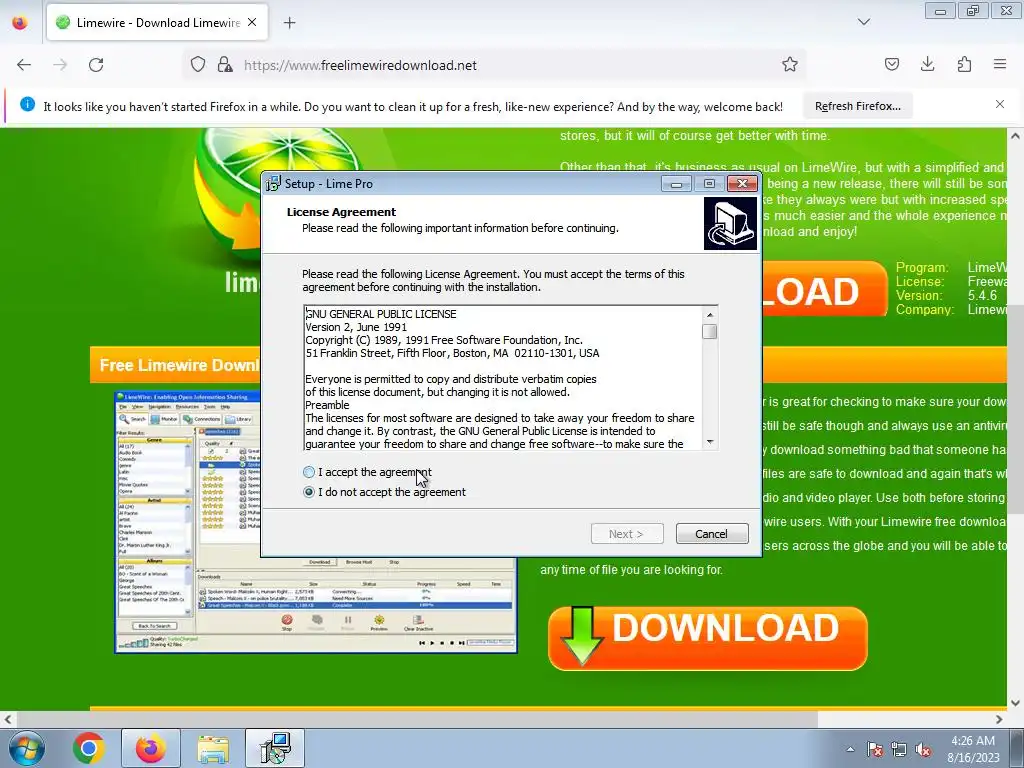The image size is (1024, 768).
Task: Open tracking protection shield icon
Action: coord(198,65)
